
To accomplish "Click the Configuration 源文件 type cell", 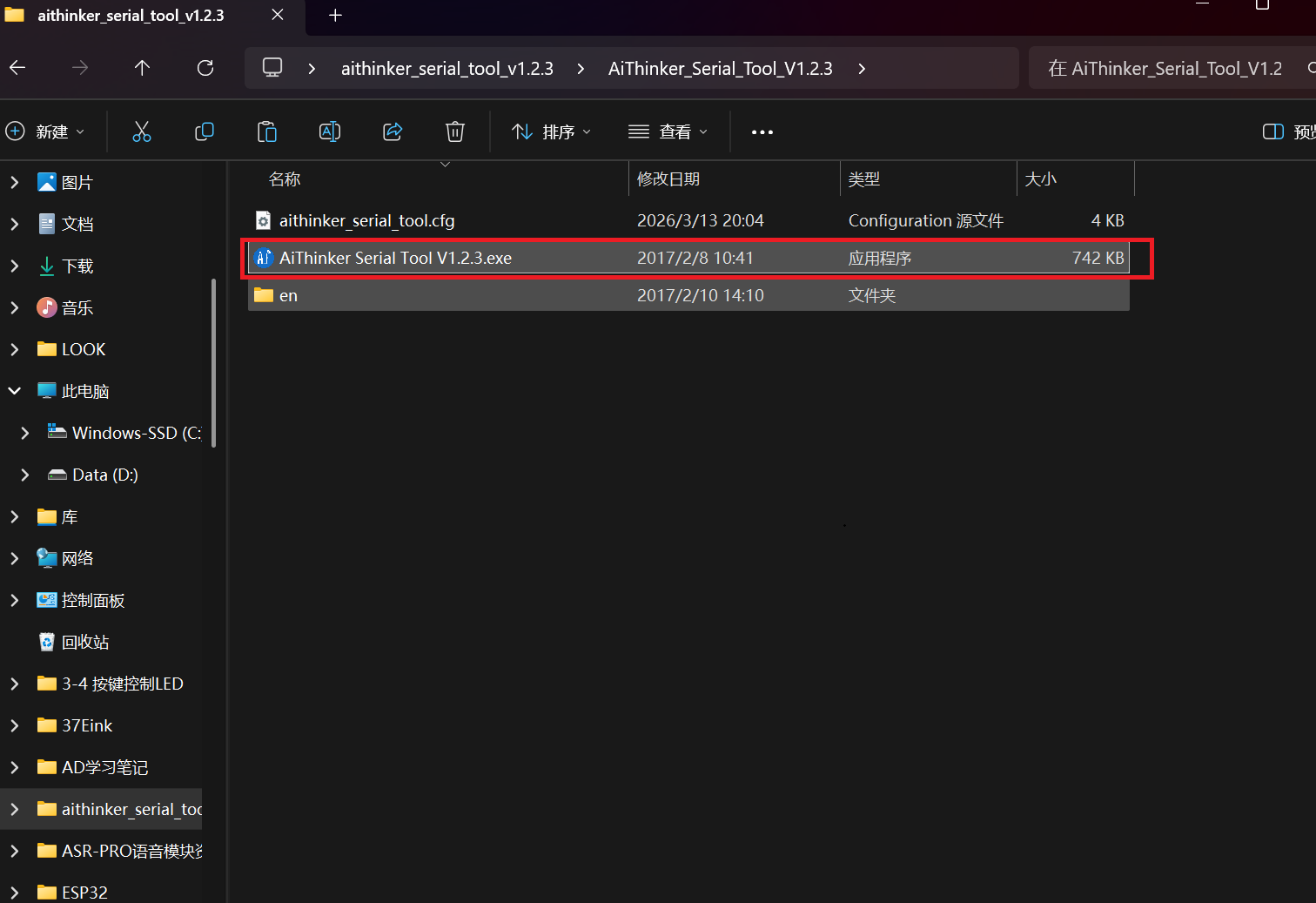I will click(x=926, y=220).
